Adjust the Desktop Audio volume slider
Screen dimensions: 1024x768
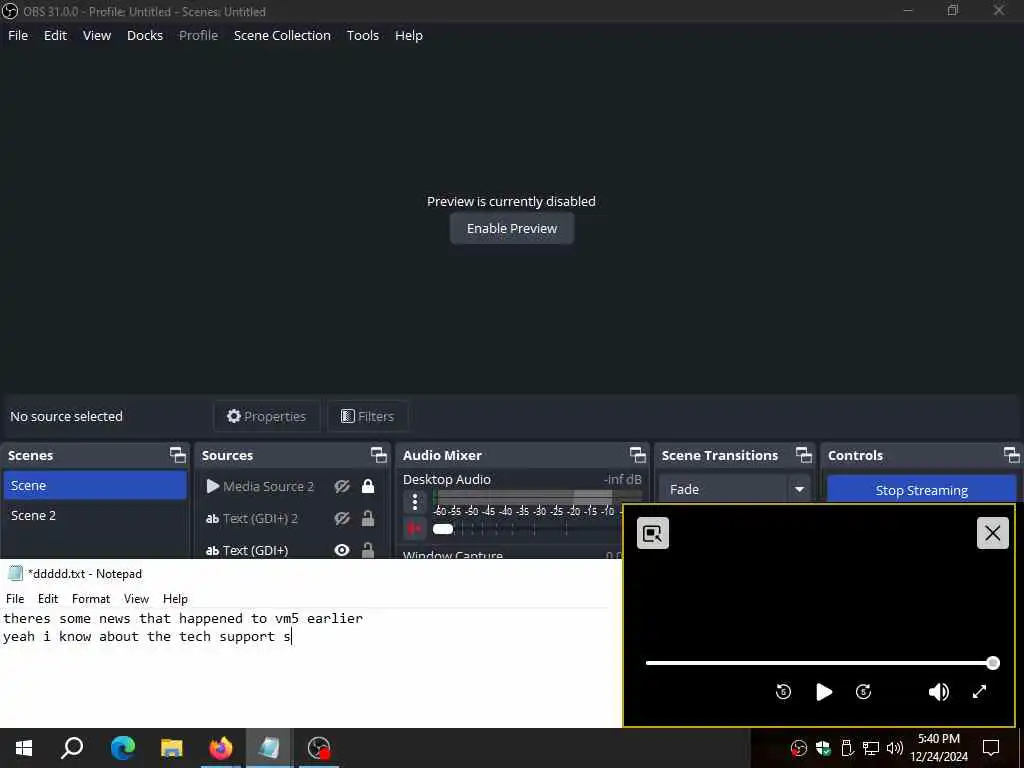443,528
